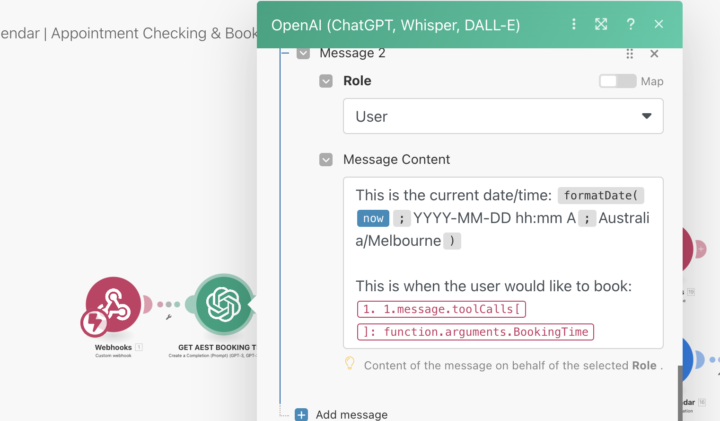Select the blue 'now' variable pill
This screenshot has width=720, height=421.
tap(373, 219)
